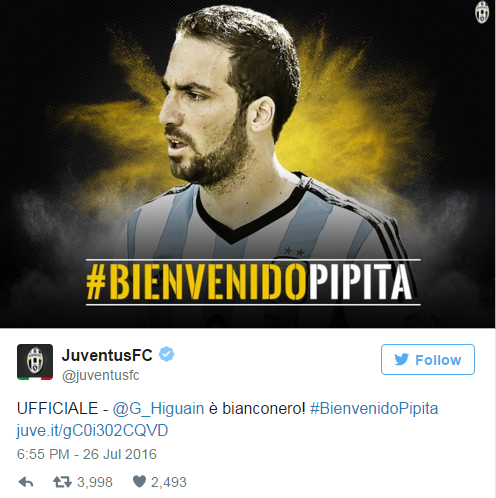
Task: Click the heart like icon
Action: point(139,482)
